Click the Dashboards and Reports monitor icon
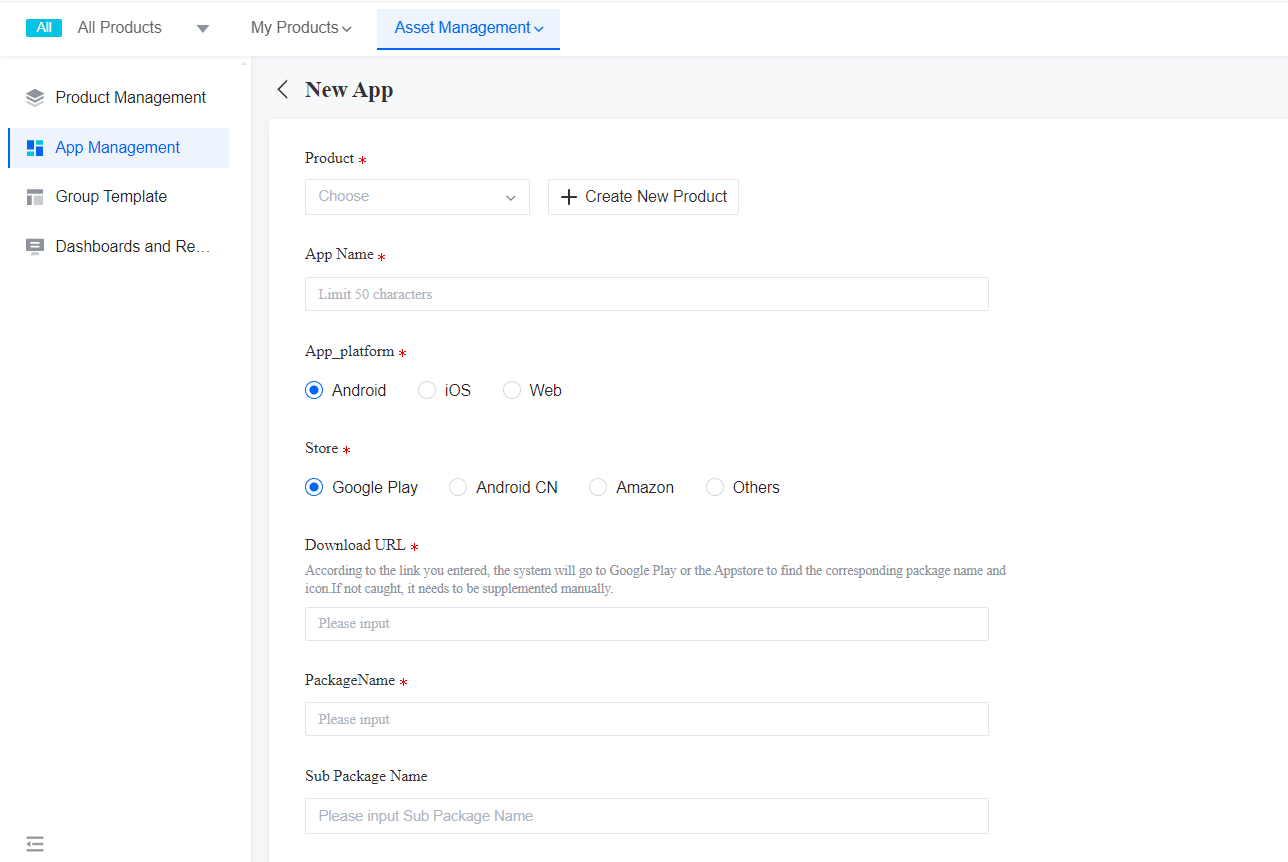This screenshot has height=862, width=1288. click(x=35, y=247)
